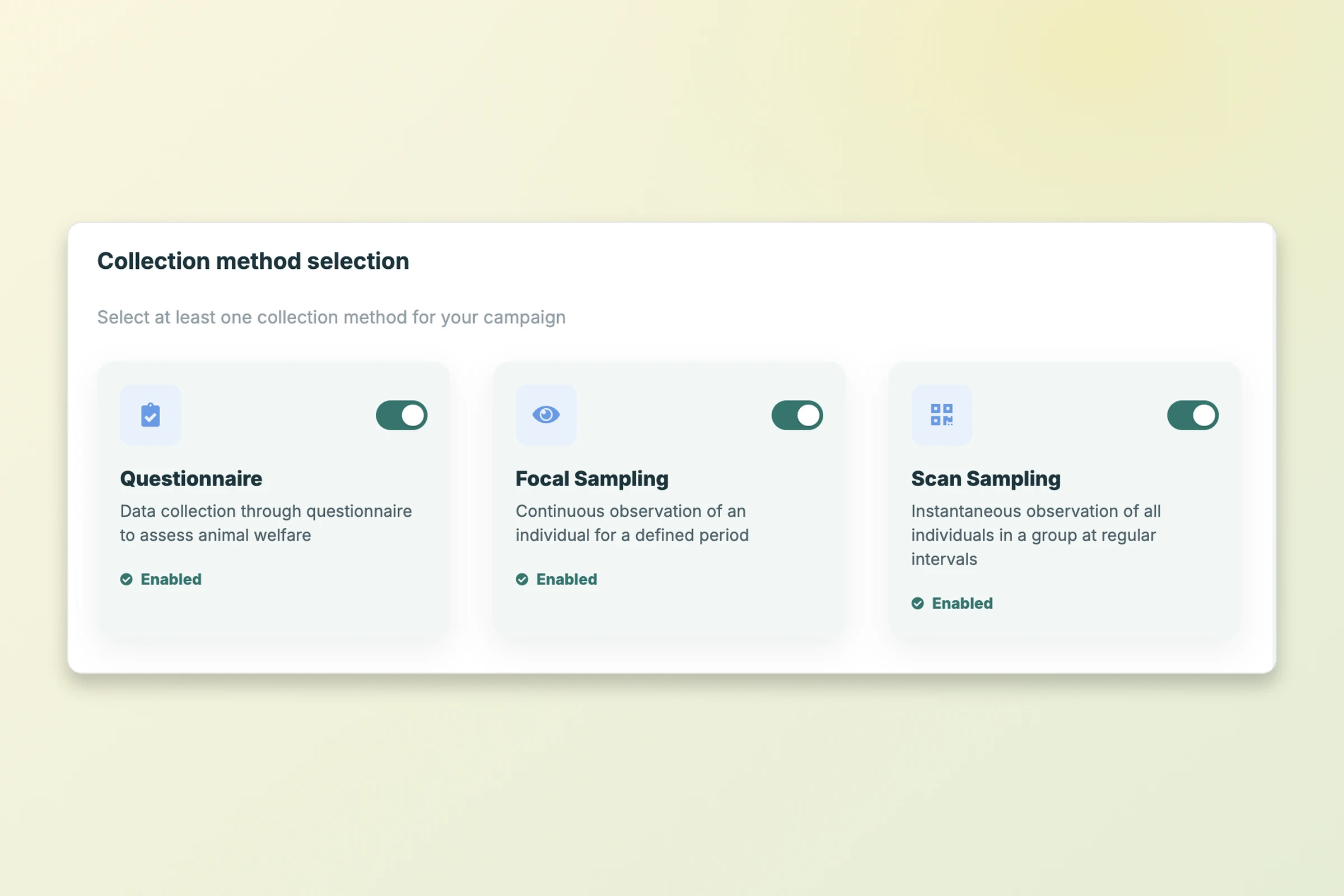Click the green check icon under Questionnaire

pos(127,580)
